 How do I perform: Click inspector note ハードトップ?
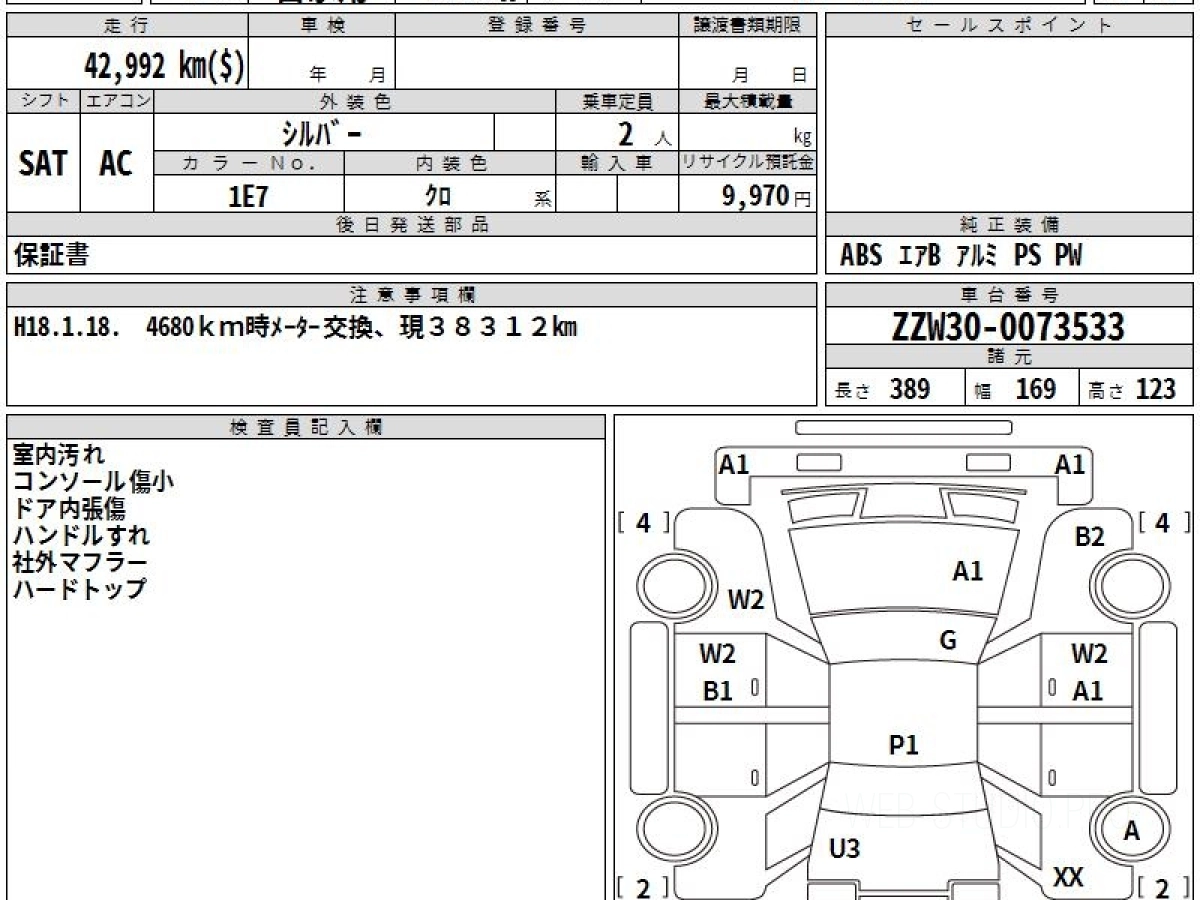(80, 589)
